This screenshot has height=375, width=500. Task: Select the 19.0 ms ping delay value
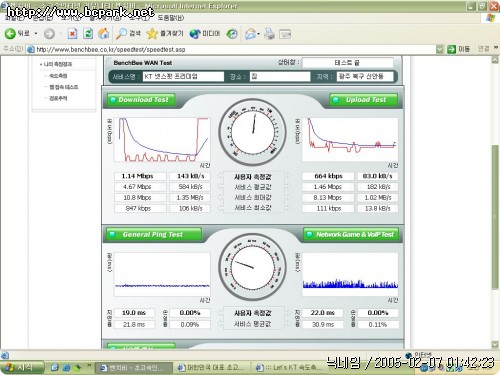[134, 313]
